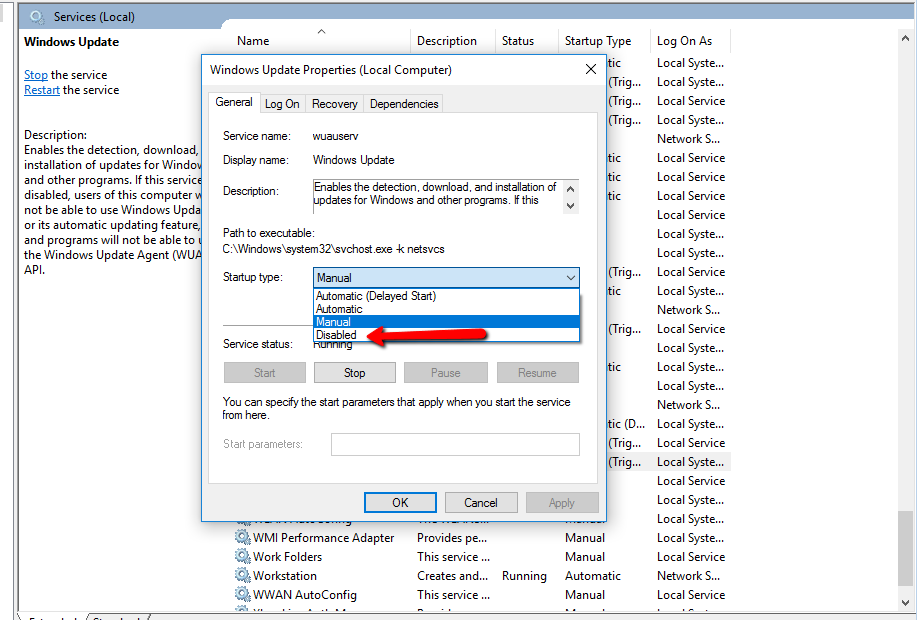Click the services list scrollbar thumb
This screenshot has width=917, height=620.
click(906, 548)
